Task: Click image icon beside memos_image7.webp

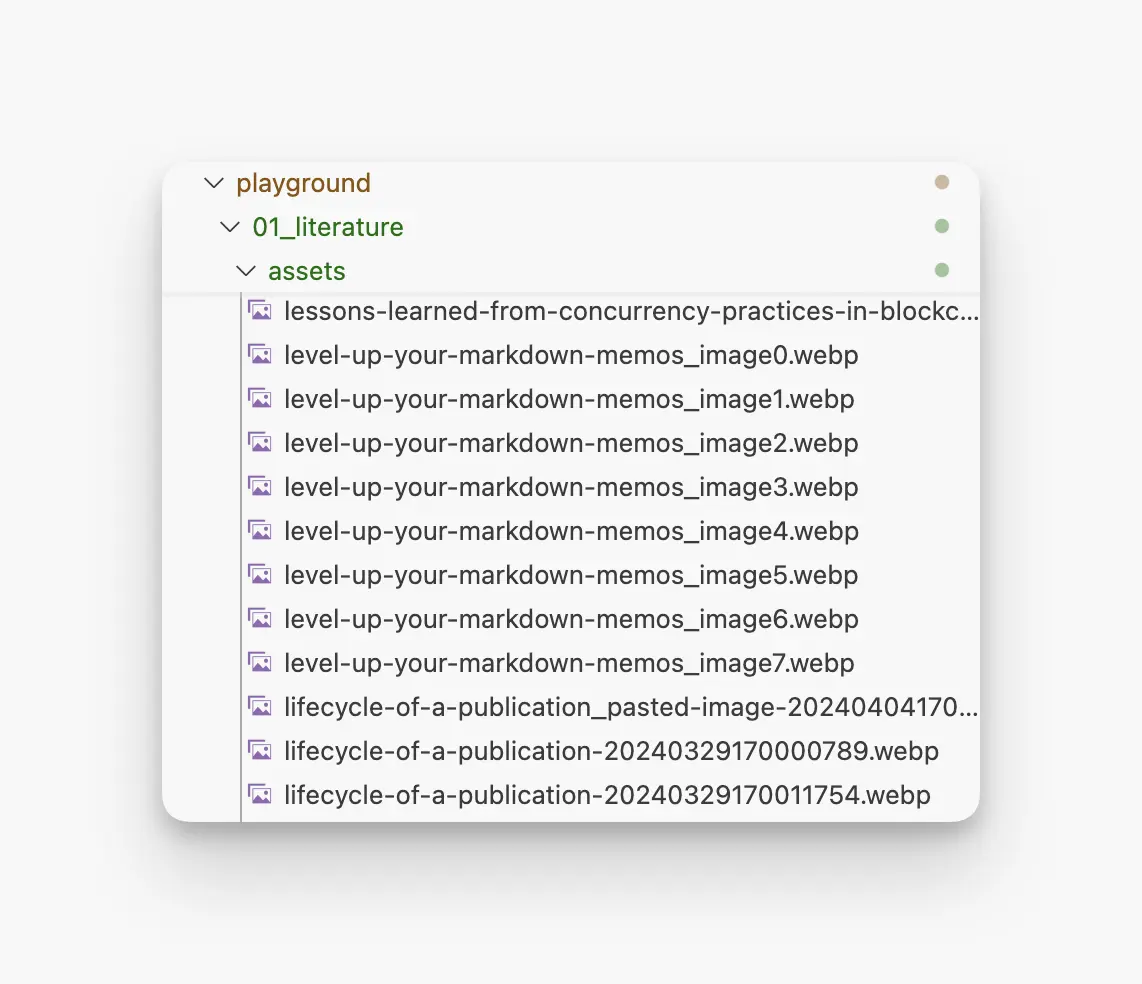Action: tap(260, 663)
